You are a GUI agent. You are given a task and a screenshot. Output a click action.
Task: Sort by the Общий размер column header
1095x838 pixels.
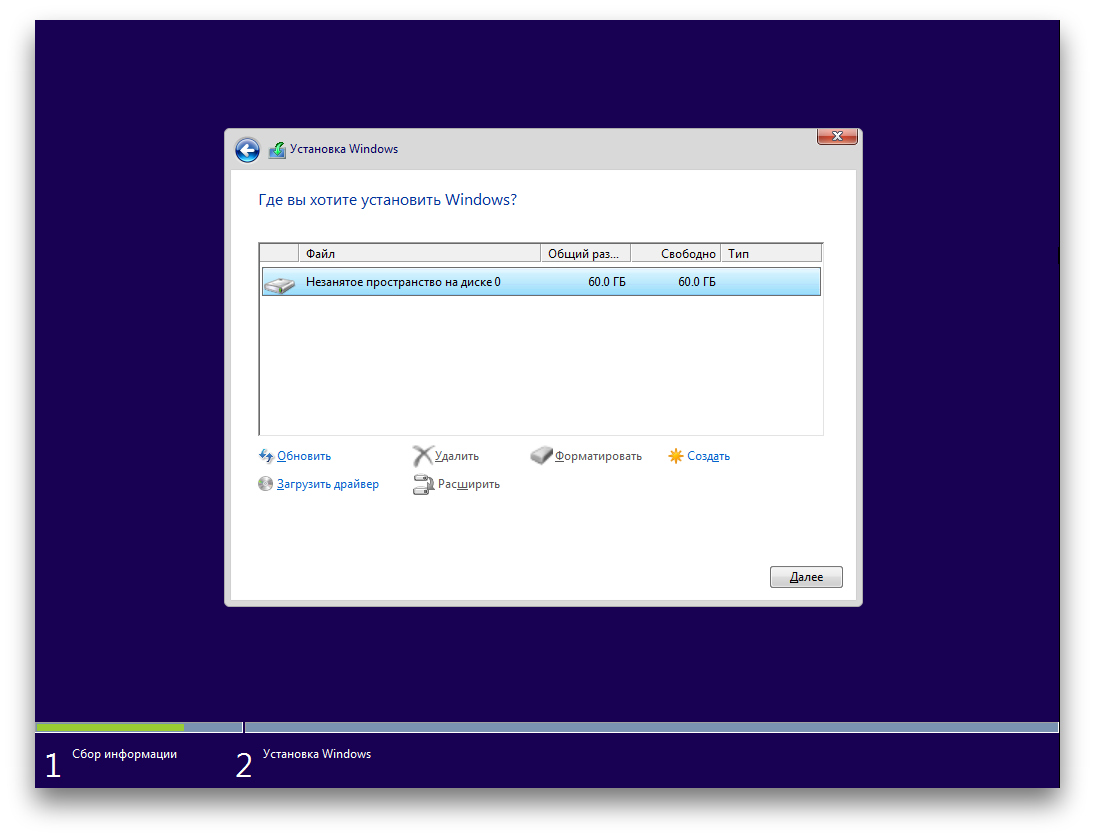coord(586,254)
